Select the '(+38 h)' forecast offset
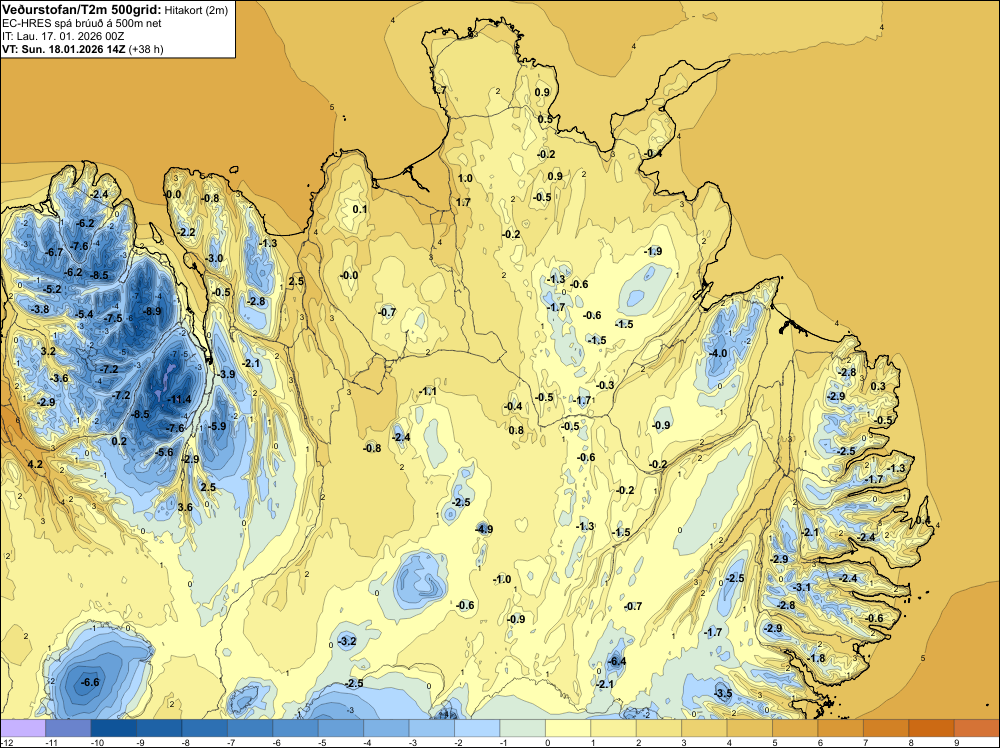The width and height of the screenshot is (1000, 748). point(146,49)
